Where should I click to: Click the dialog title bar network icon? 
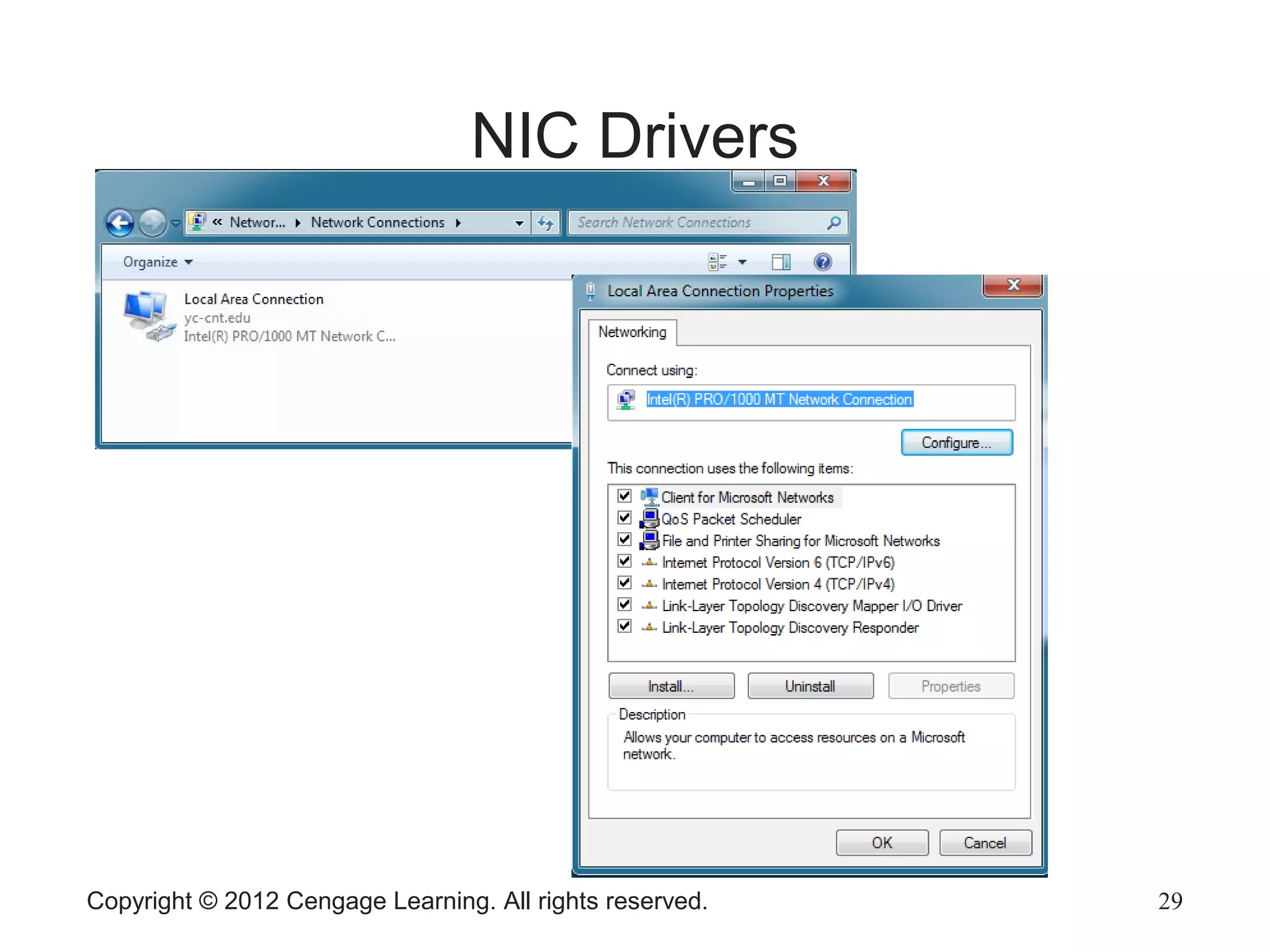point(591,291)
